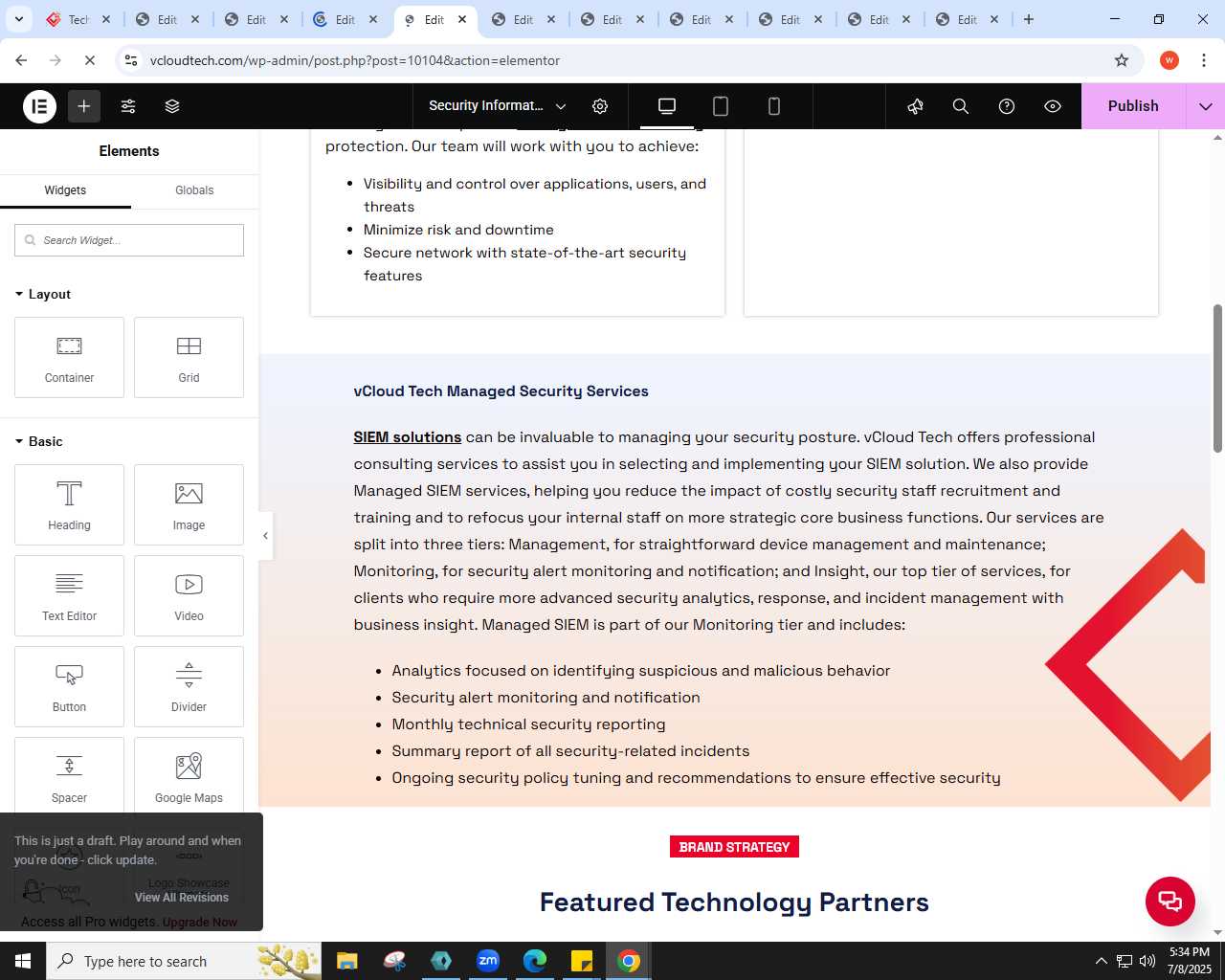This screenshot has width=1225, height=980.
Task: Open the Chrome profile avatar
Action: tap(1169, 60)
